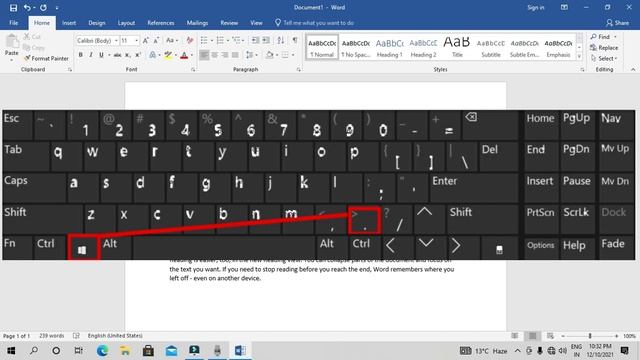Open the Select dropdown in Editing

(x=604, y=58)
